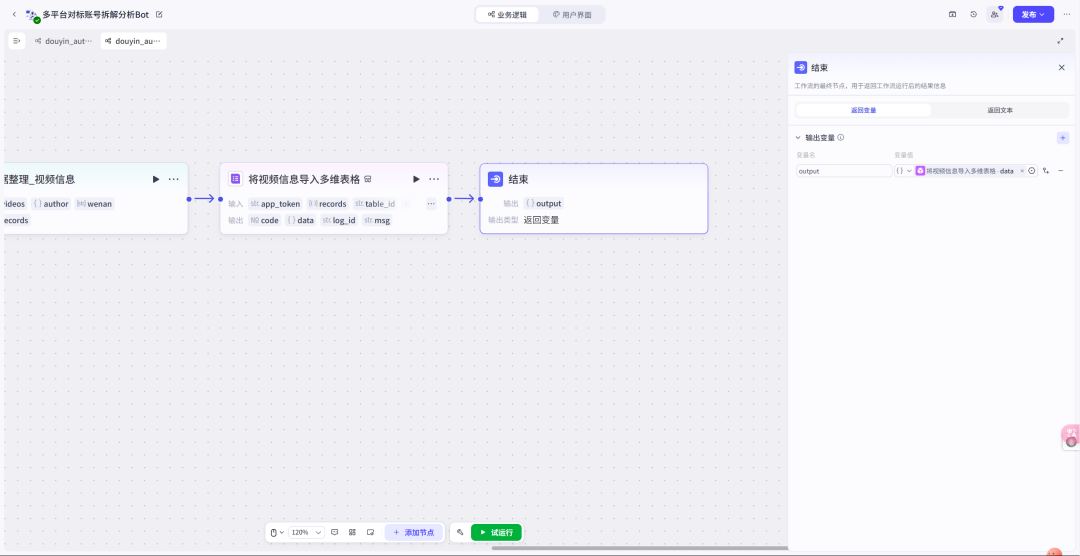This screenshot has width=1080, height=556.
Task: Open the more options ellipsis in top bar
Action: pyautogui.click(x=1066, y=14)
